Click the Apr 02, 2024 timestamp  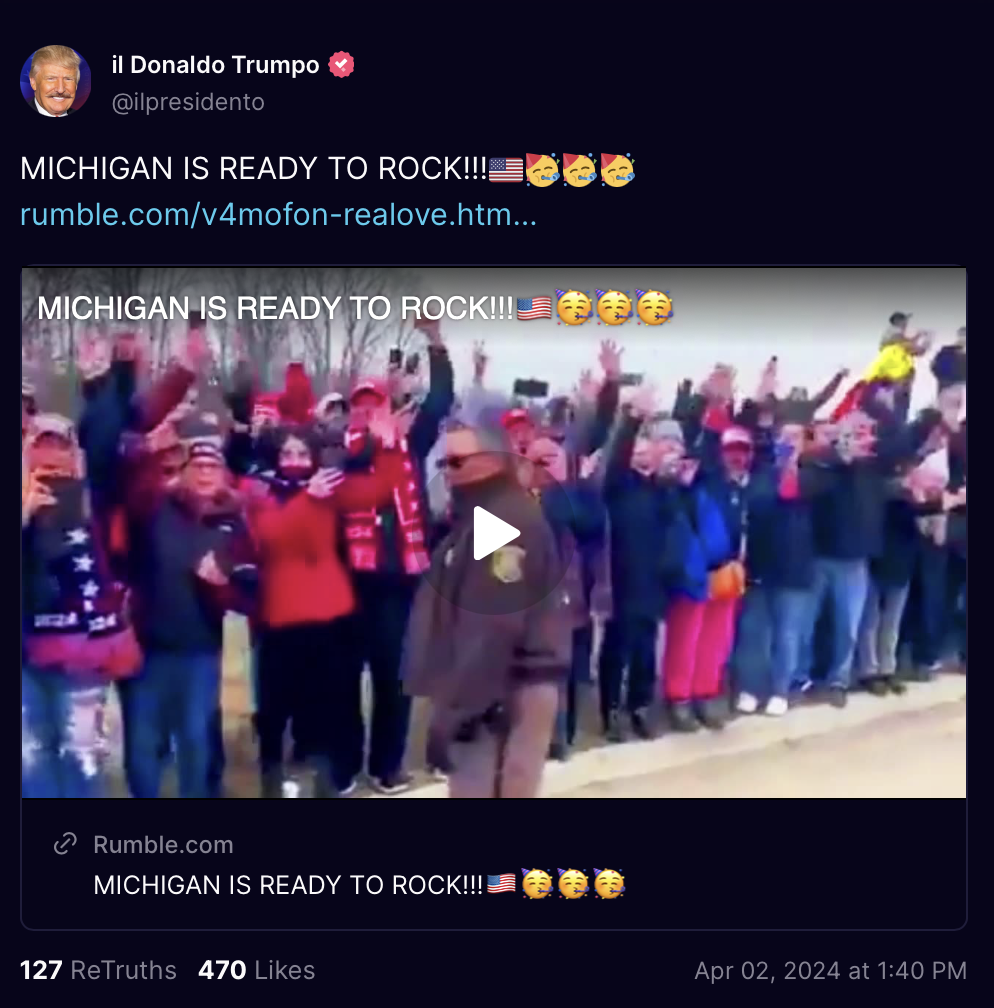pyautogui.click(x=831, y=971)
